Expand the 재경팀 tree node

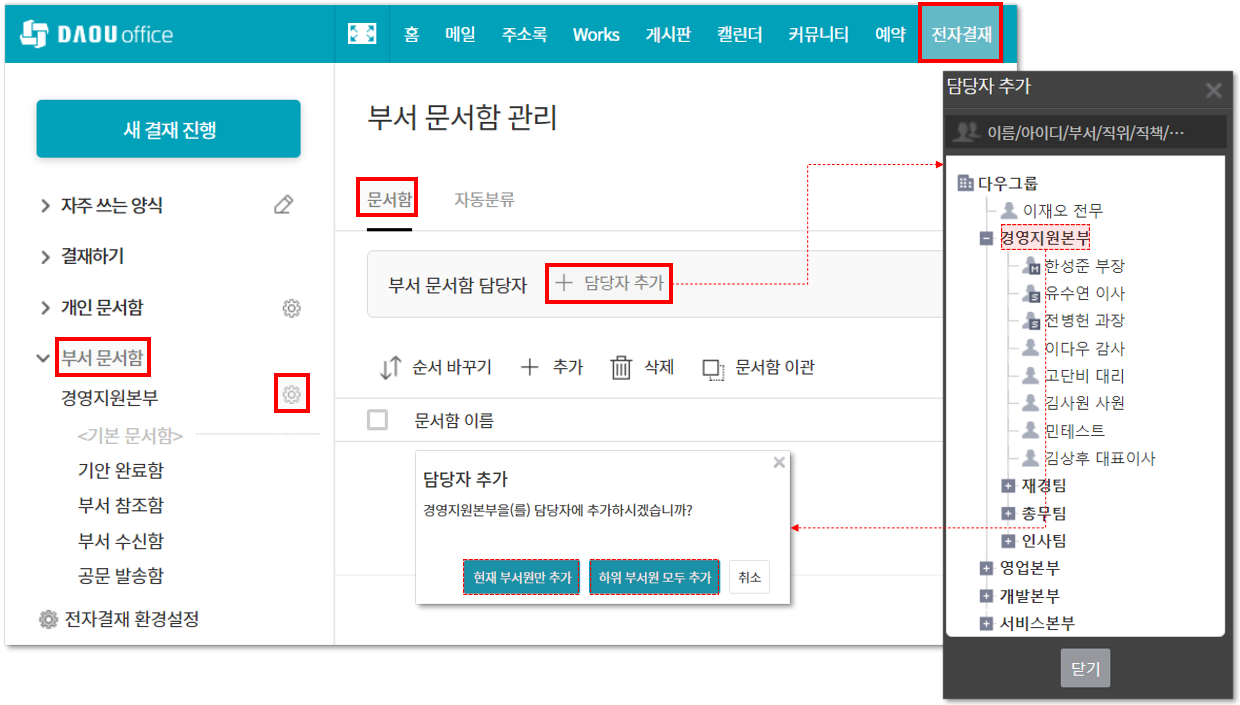pyautogui.click(x=1008, y=486)
